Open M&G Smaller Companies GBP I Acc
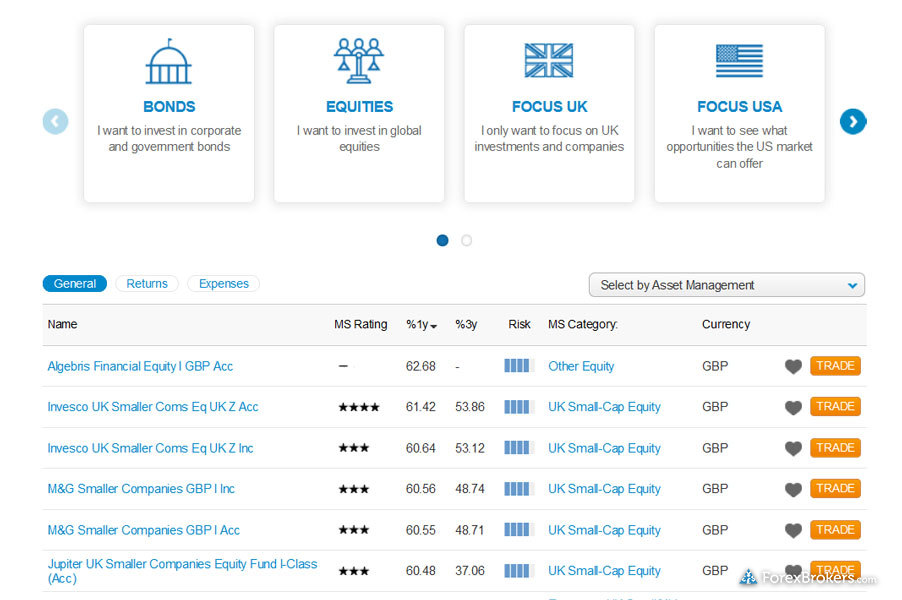The image size is (902, 600). tap(143, 530)
